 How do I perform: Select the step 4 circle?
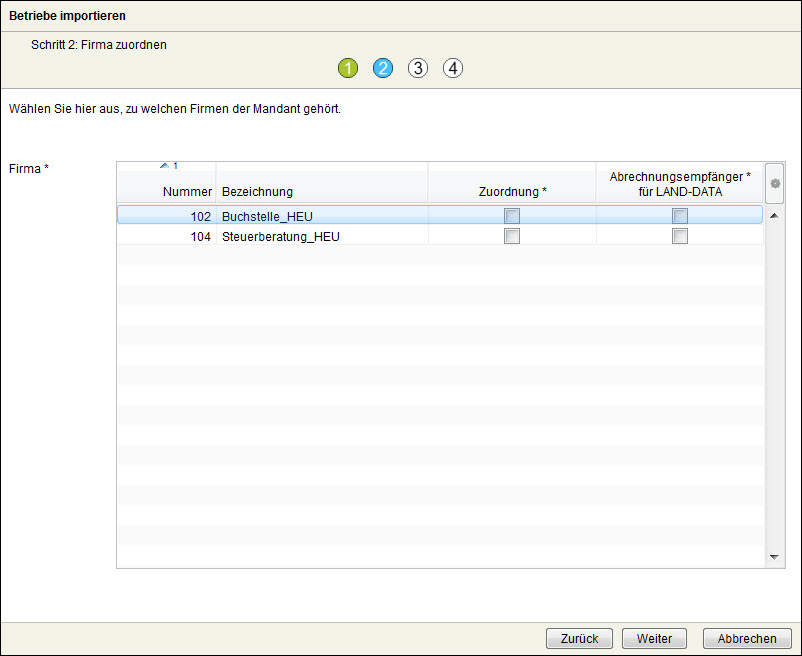pyautogui.click(x=453, y=68)
